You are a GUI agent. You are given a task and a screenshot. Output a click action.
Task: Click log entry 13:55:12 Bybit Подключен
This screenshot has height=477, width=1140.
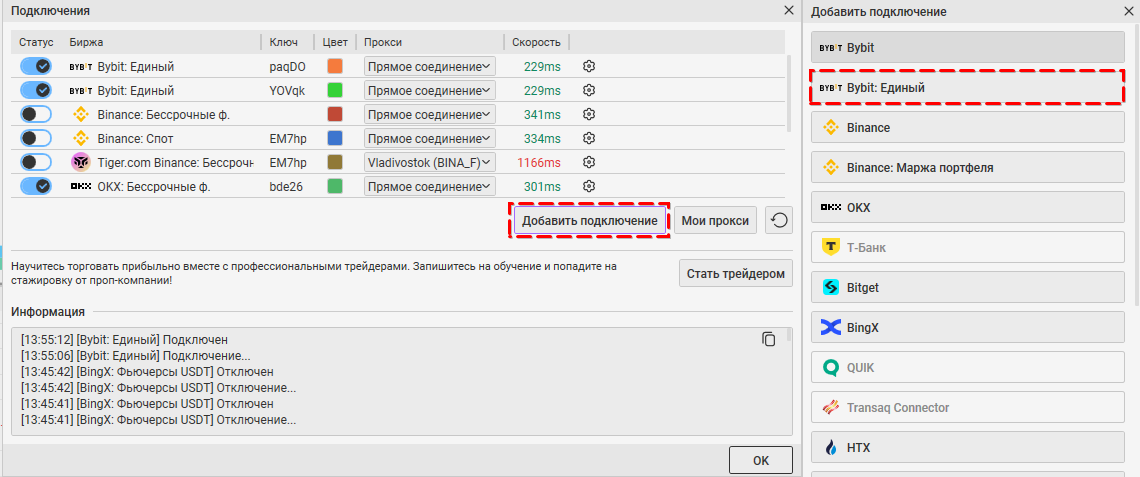coord(124,340)
